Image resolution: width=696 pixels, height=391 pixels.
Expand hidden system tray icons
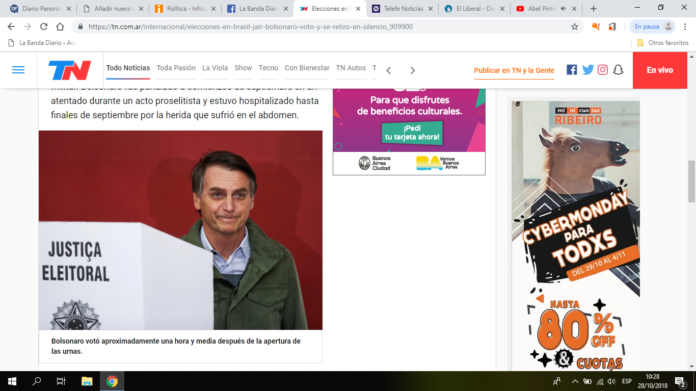point(575,381)
